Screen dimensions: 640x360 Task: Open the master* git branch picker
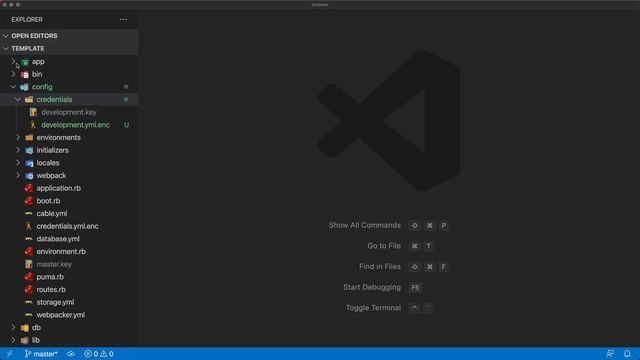tap(41, 354)
